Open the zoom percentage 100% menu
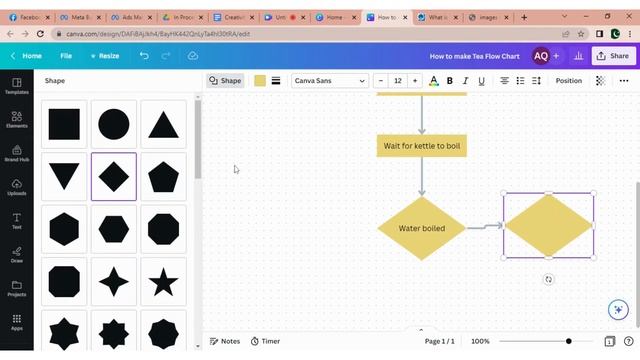The height and width of the screenshot is (360, 640). point(480,341)
